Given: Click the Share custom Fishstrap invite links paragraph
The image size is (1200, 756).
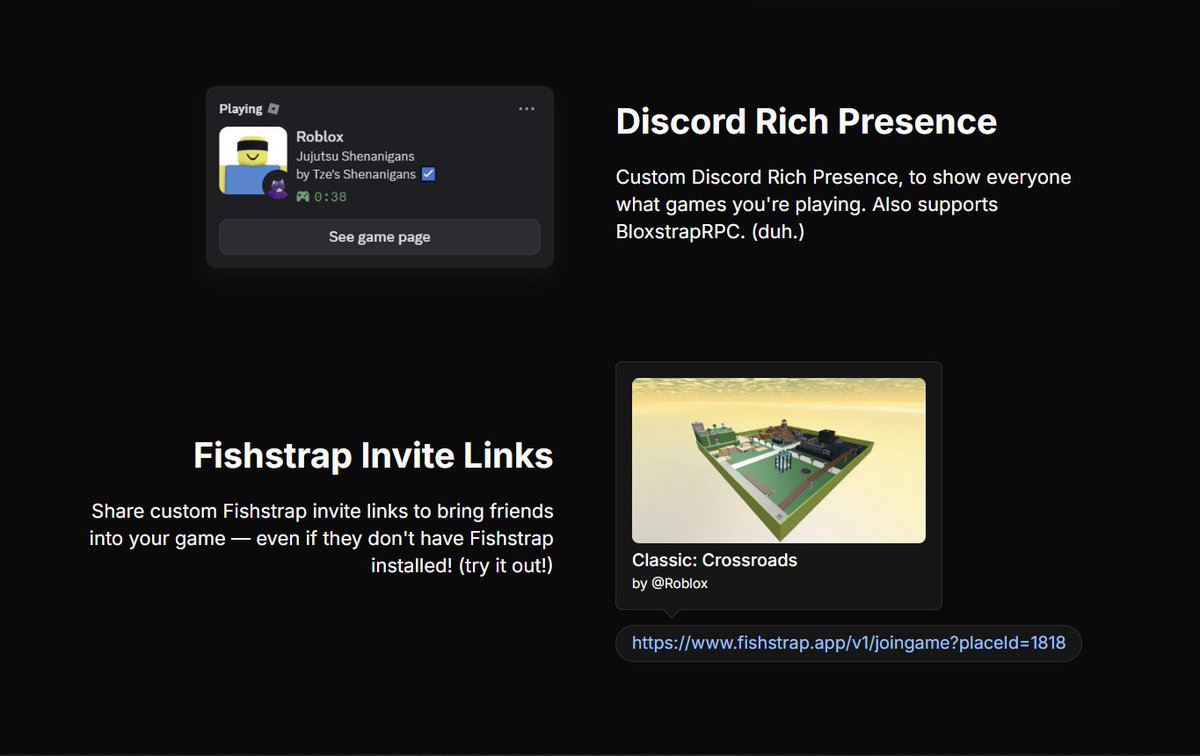Looking at the screenshot, I should 321,539.
